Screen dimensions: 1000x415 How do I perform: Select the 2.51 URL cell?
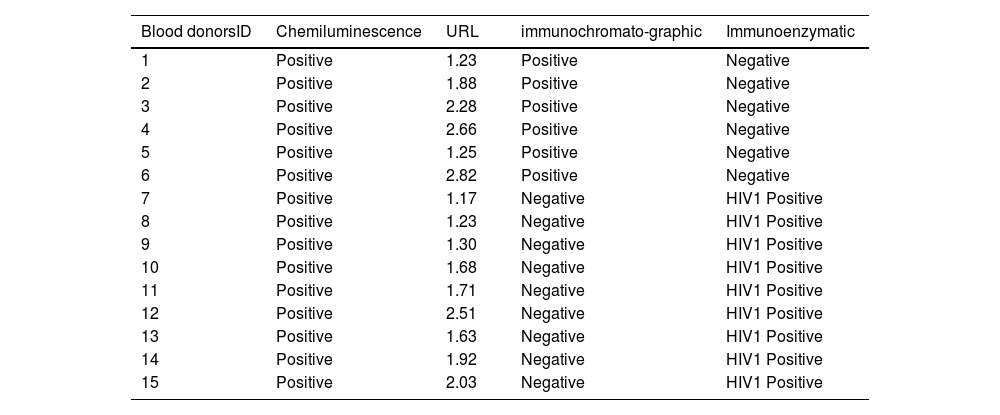tap(461, 313)
